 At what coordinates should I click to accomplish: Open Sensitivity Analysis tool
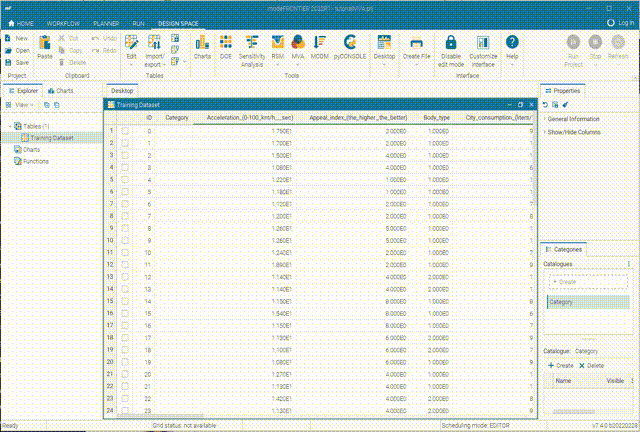point(252,42)
